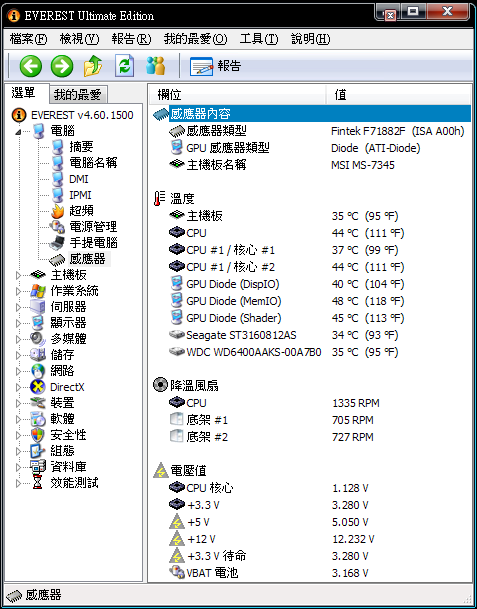Click the network icon next to 網路

38,371
